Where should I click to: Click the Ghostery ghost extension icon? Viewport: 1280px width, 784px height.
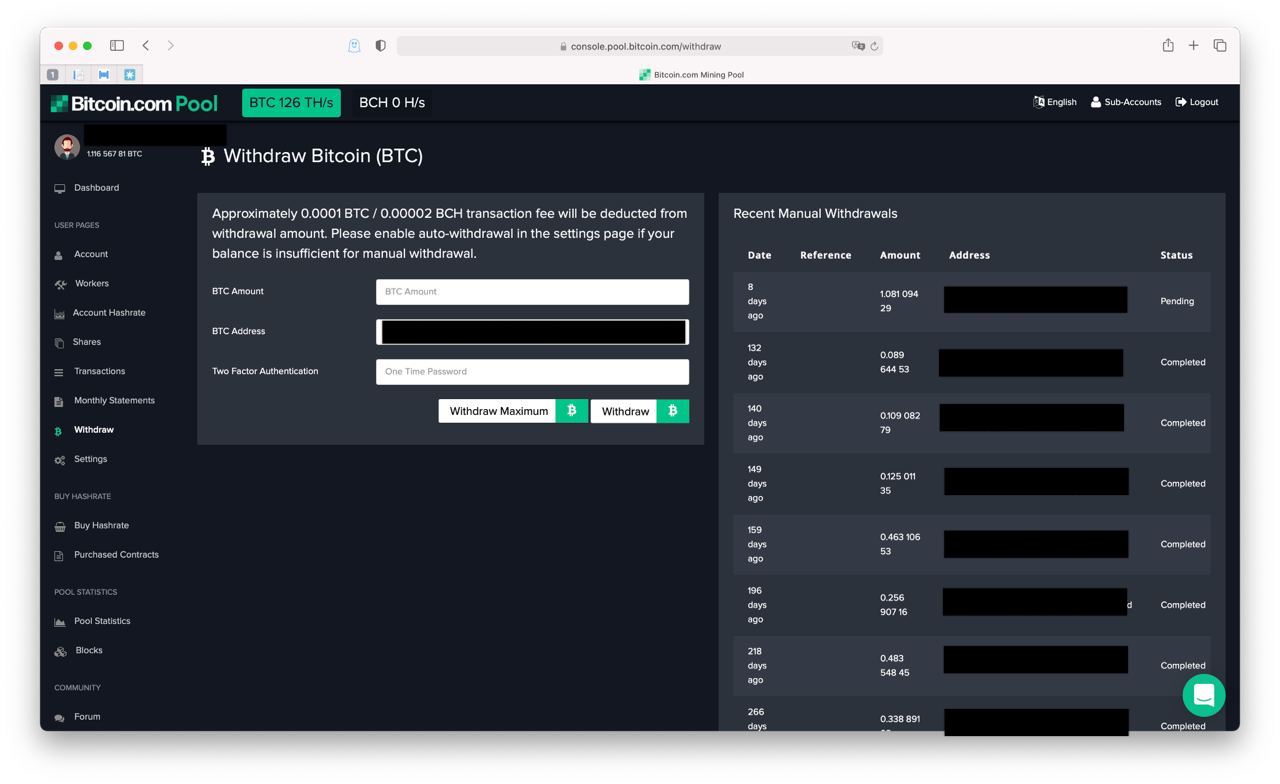pos(354,46)
